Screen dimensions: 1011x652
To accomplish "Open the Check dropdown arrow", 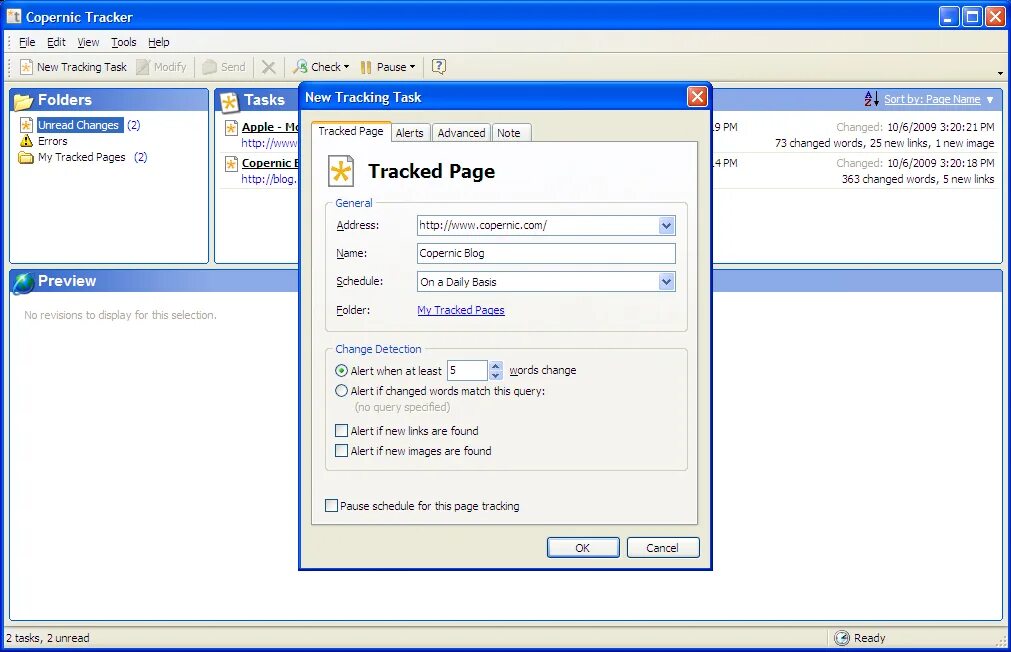I will click(346, 67).
